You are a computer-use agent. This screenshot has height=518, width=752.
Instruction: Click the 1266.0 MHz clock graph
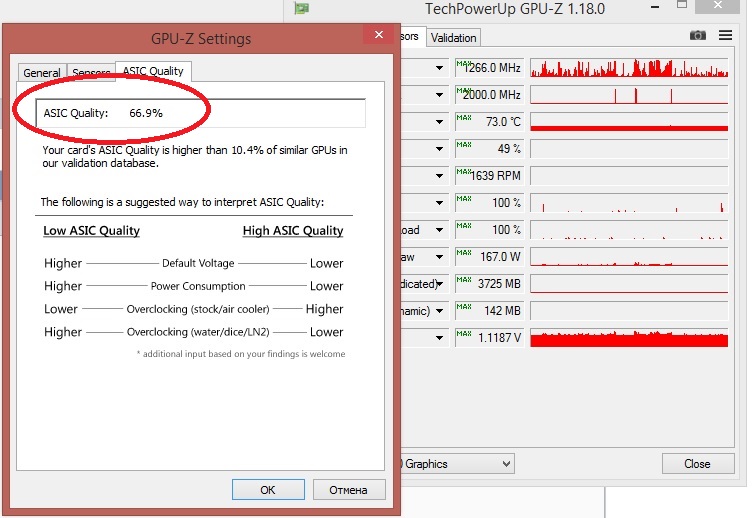[x=629, y=68]
